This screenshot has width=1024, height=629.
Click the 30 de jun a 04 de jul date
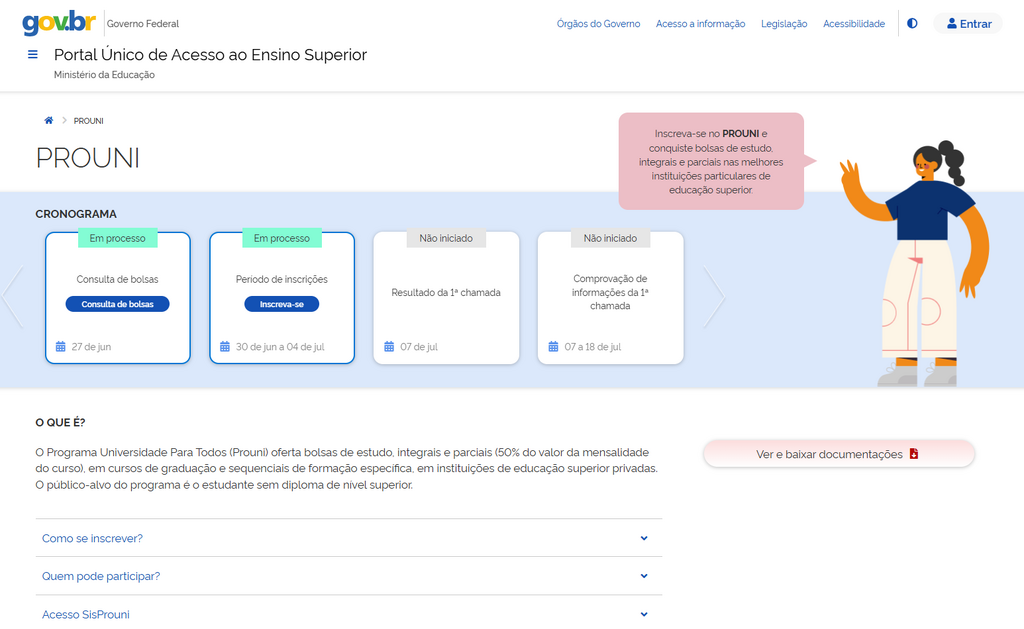(280, 347)
